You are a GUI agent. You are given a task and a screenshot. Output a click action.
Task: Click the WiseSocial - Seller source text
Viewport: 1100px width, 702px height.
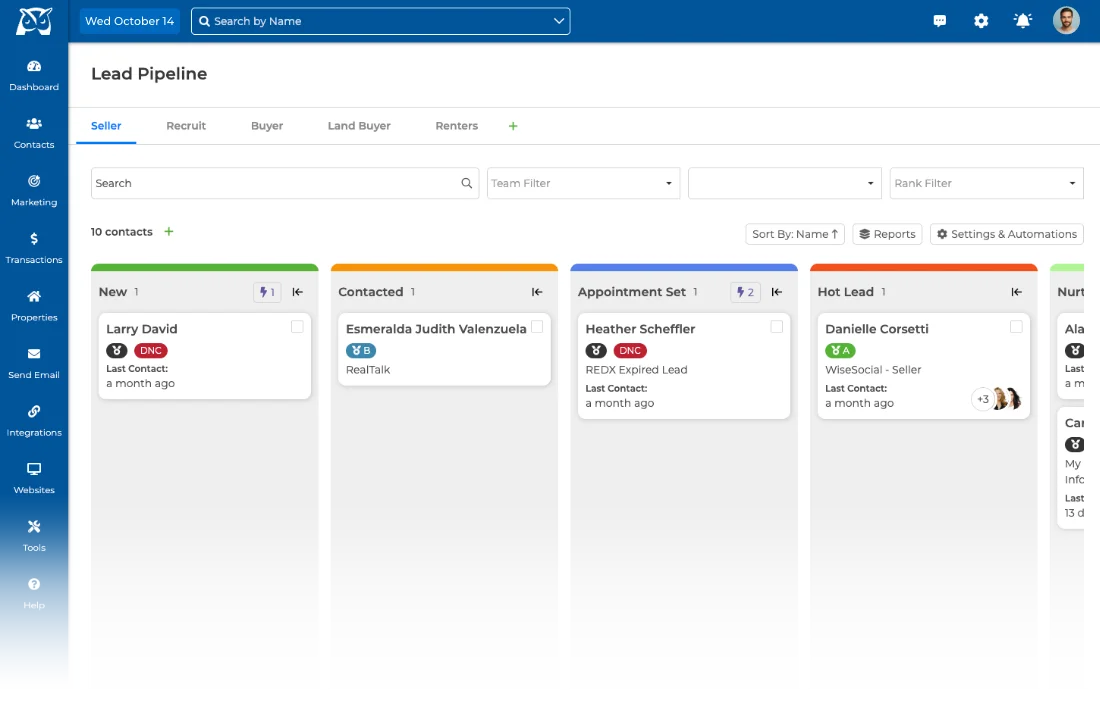873,370
